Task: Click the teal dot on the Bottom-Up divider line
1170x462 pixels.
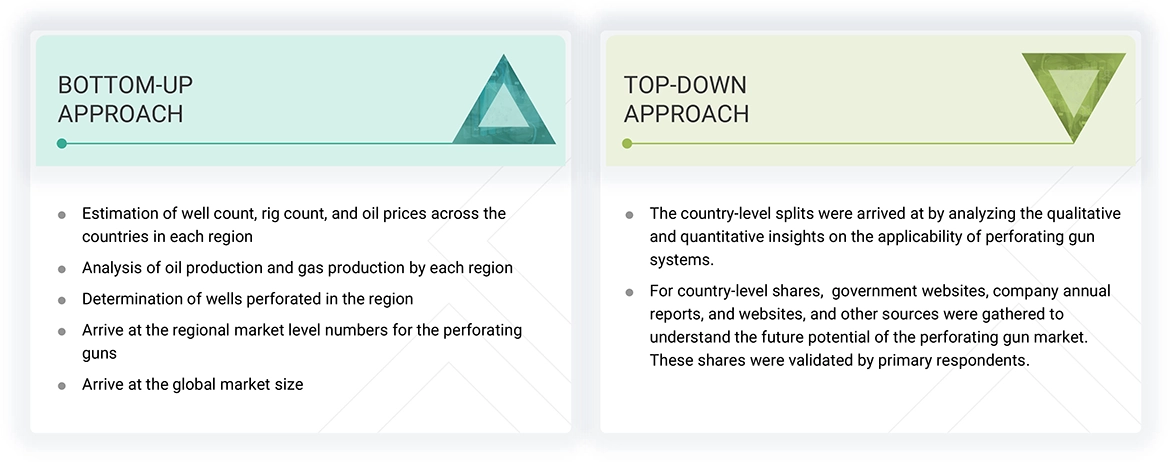Action: click(62, 143)
